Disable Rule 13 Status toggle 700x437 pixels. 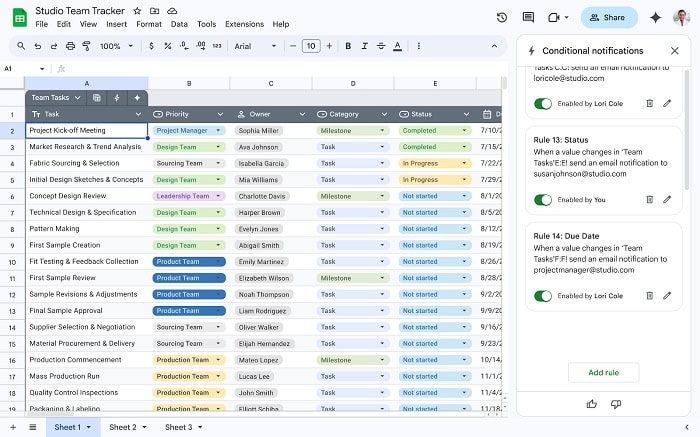pos(543,200)
